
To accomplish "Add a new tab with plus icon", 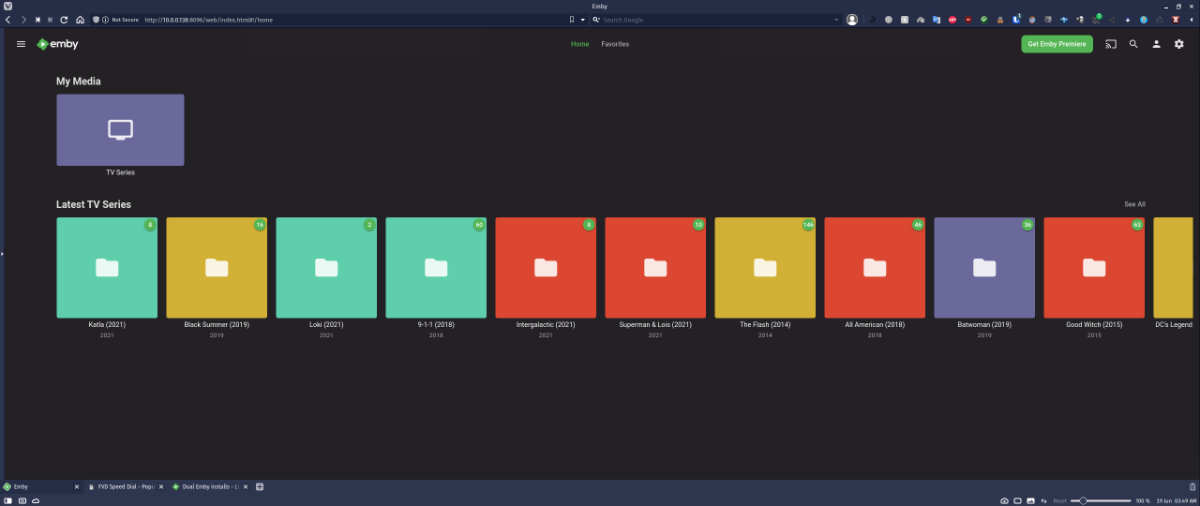I will click(260, 486).
